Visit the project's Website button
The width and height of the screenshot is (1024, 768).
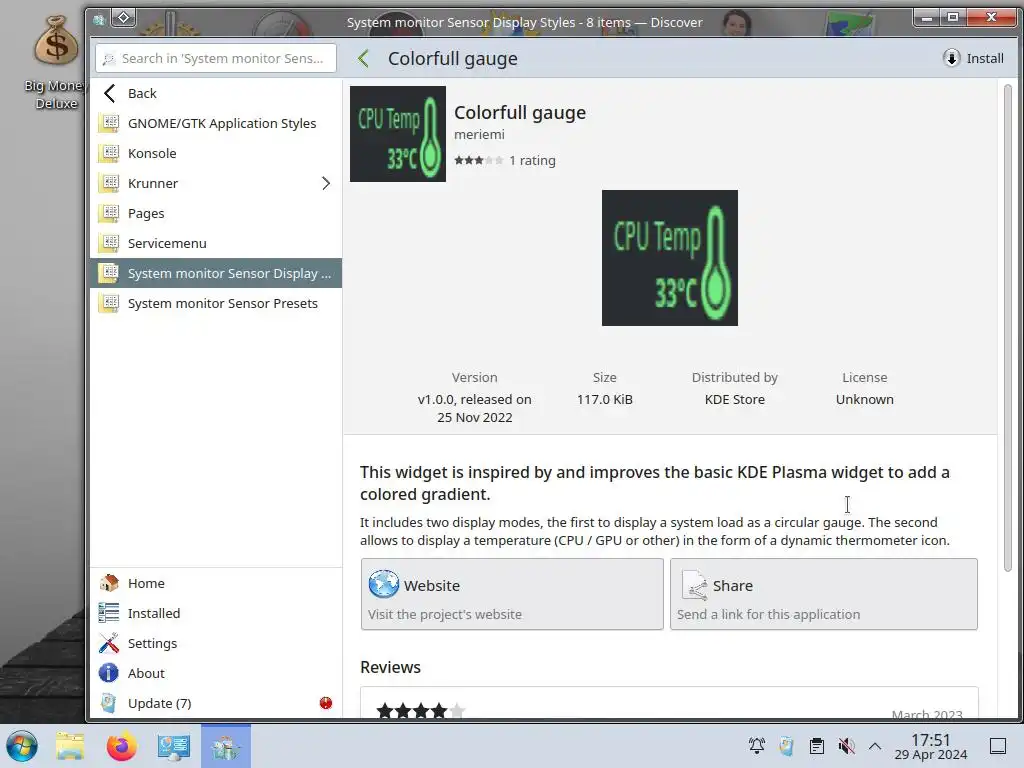coord(512,594)
